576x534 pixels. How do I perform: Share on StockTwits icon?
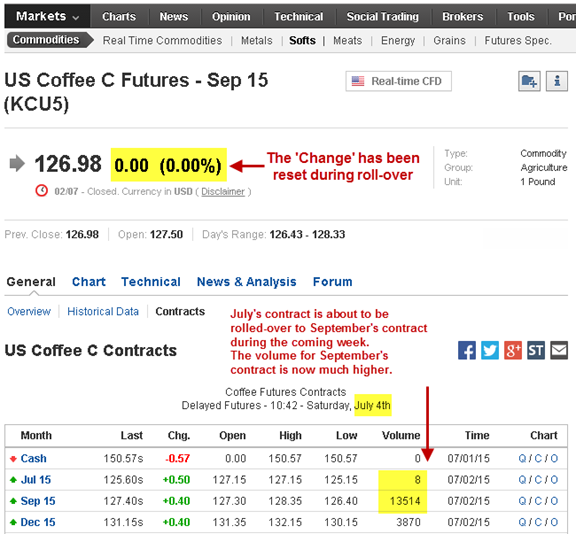click(536, 350)
